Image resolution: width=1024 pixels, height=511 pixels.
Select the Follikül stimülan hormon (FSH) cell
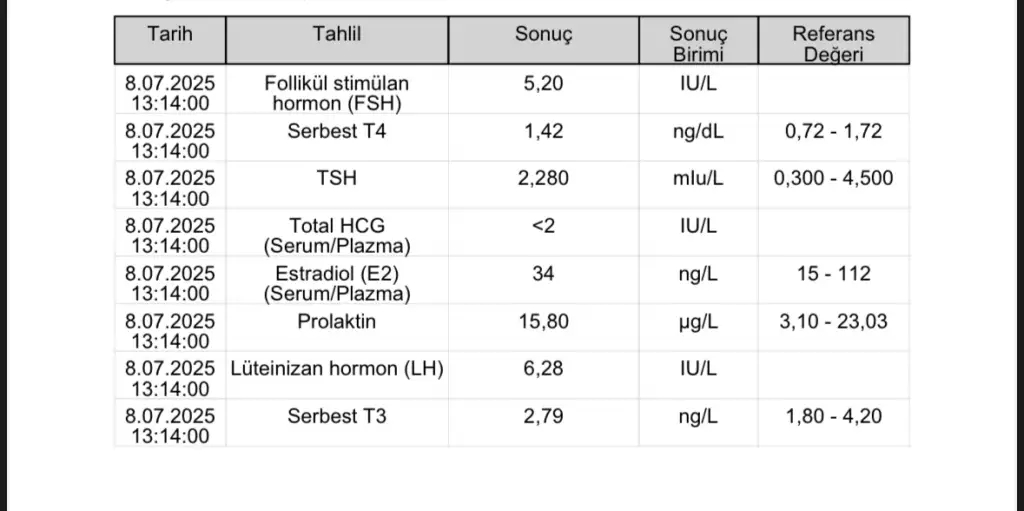(337, 92)
